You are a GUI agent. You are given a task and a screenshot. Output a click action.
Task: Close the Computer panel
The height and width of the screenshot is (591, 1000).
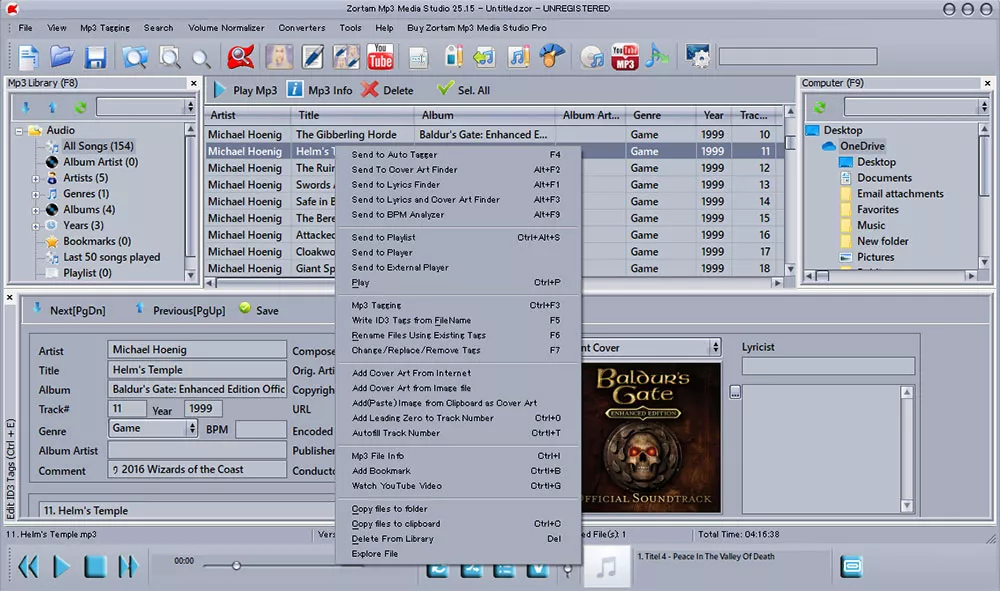[x=987, y=83]
